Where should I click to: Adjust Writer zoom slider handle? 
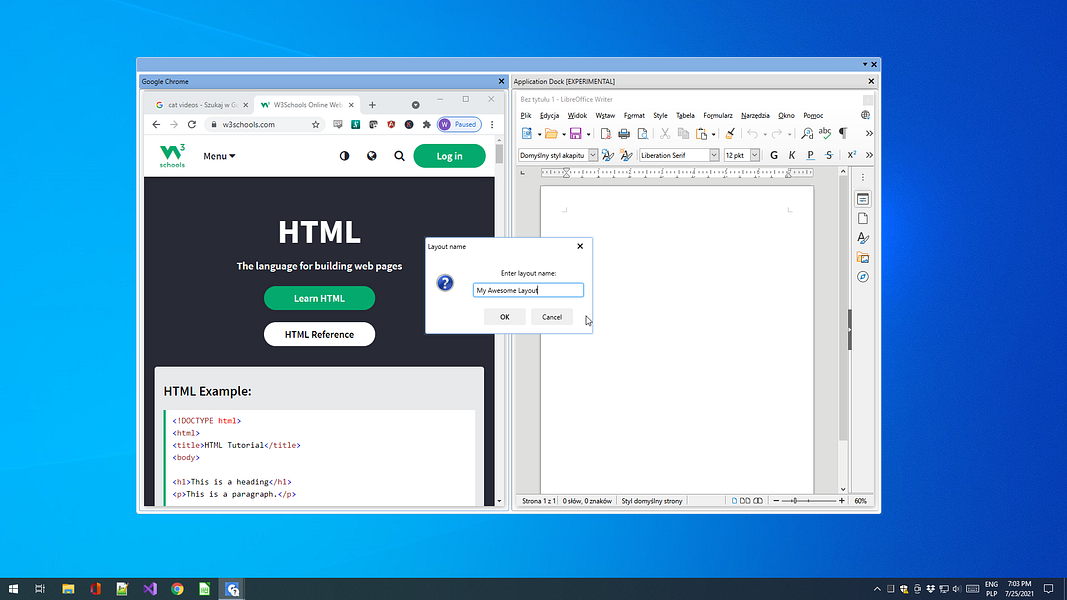pyautogui.click(x=794, y=501)
